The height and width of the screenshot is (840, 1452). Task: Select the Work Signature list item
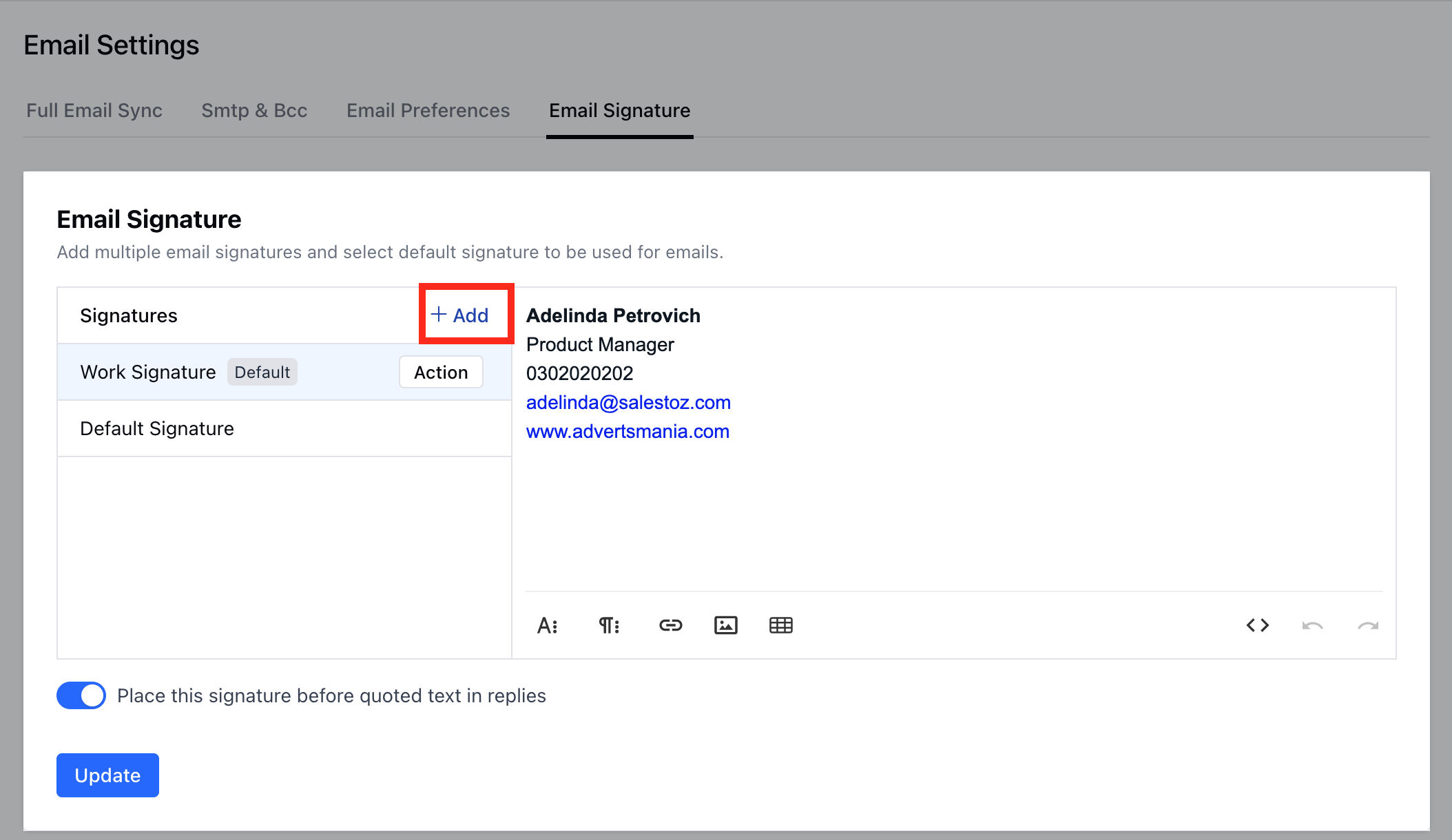[148, 372]
